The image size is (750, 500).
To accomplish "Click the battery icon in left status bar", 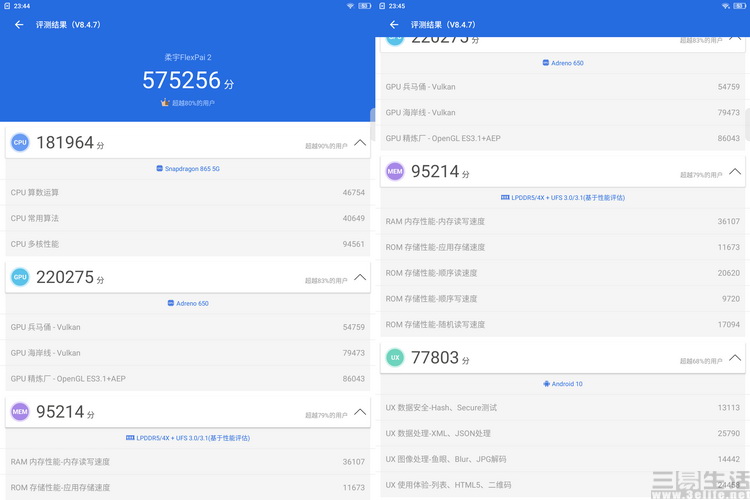I will (x=364, y=6).
